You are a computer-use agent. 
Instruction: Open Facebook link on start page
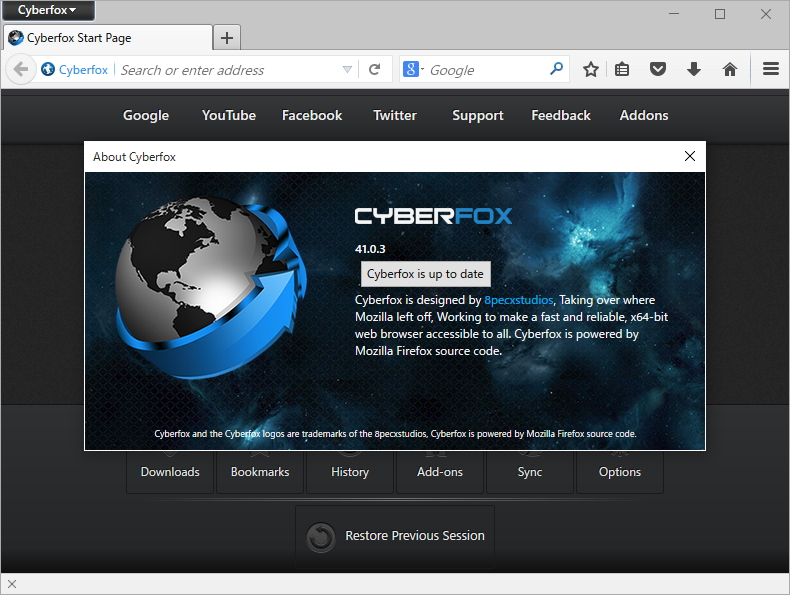pyautogui.click(x=312, y=115)
